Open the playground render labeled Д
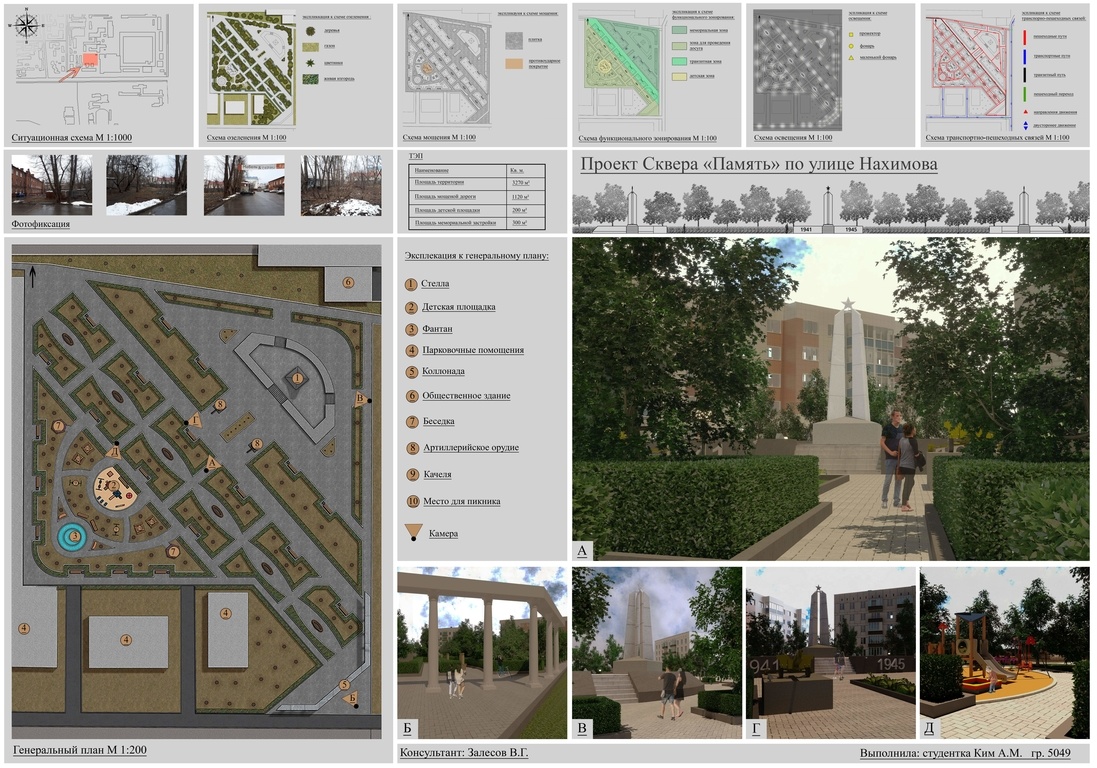The image size is (1097, 768). [x=1004, y=653]
